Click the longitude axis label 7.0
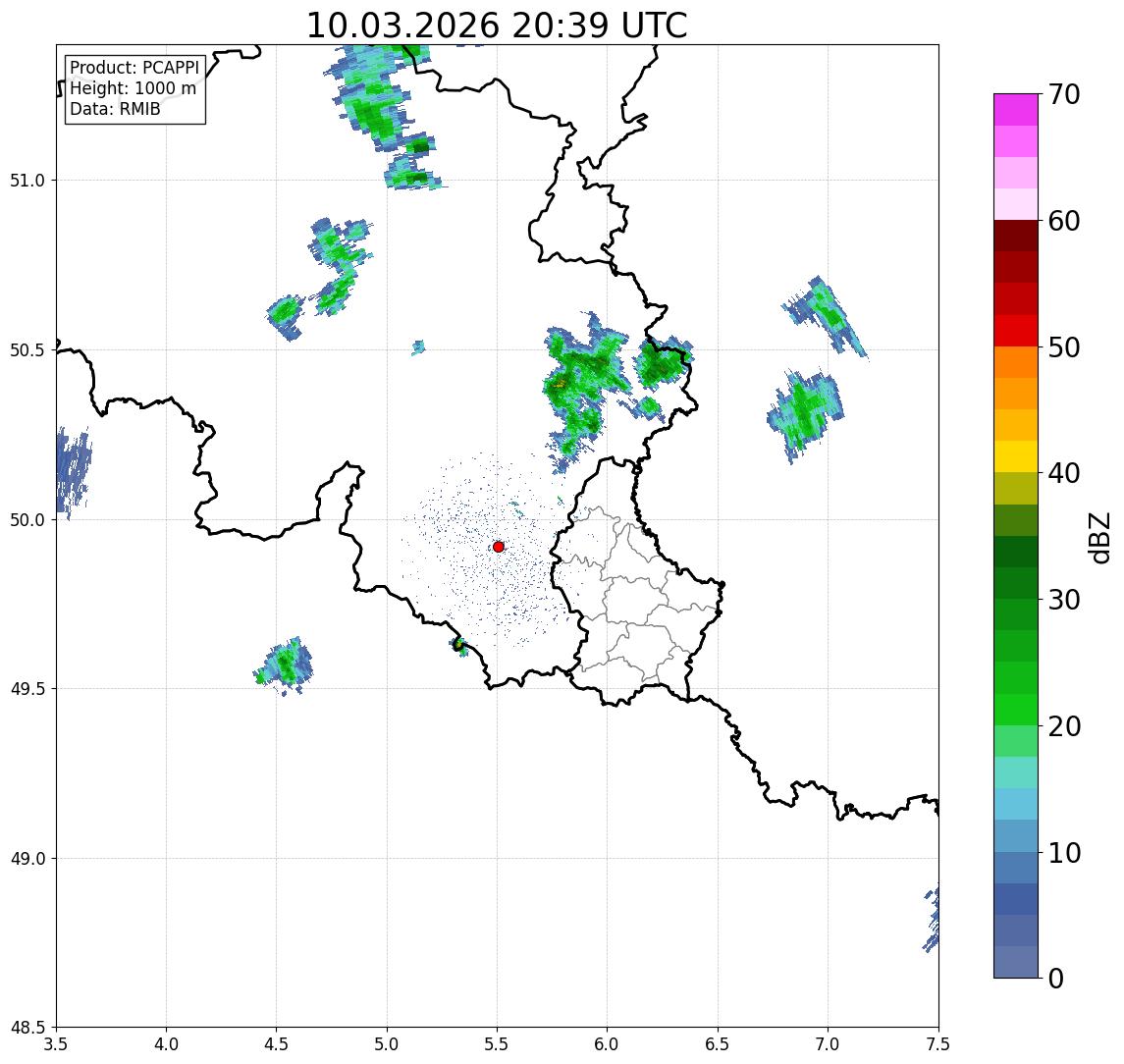This screenshot has width=1124, height=1064. coord(828,1043)
